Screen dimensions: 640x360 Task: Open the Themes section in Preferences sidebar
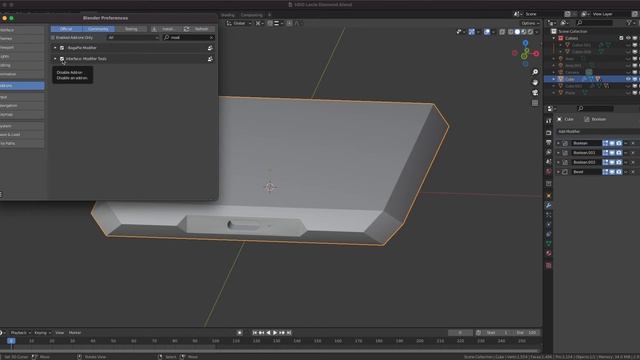22,38
